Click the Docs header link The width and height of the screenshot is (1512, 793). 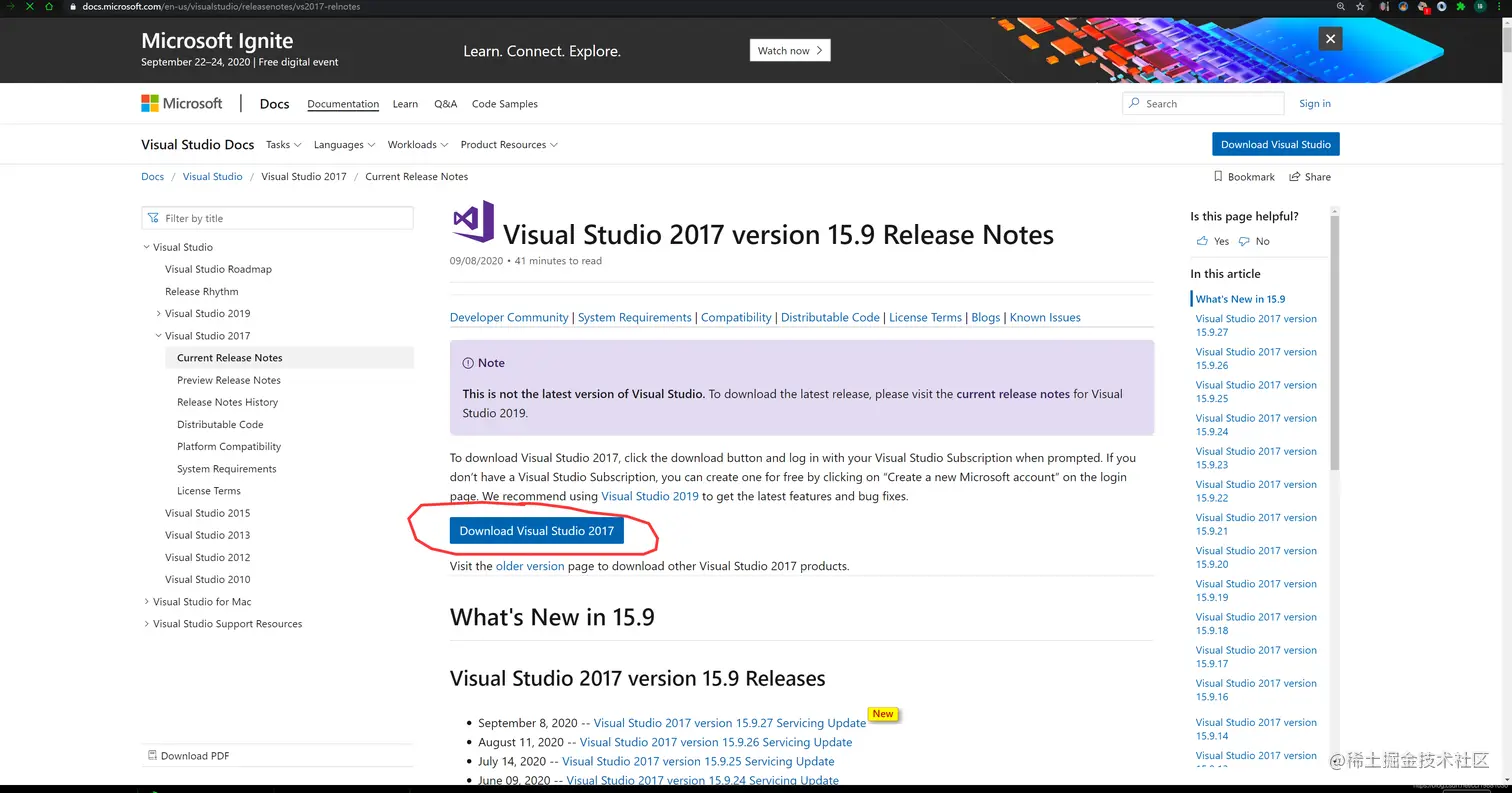[x=274, y=104]
